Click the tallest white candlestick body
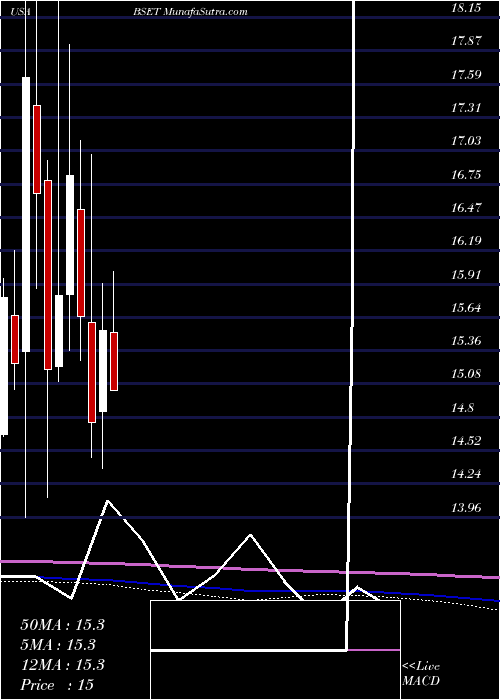500x700 pixels. pos(26,214)
